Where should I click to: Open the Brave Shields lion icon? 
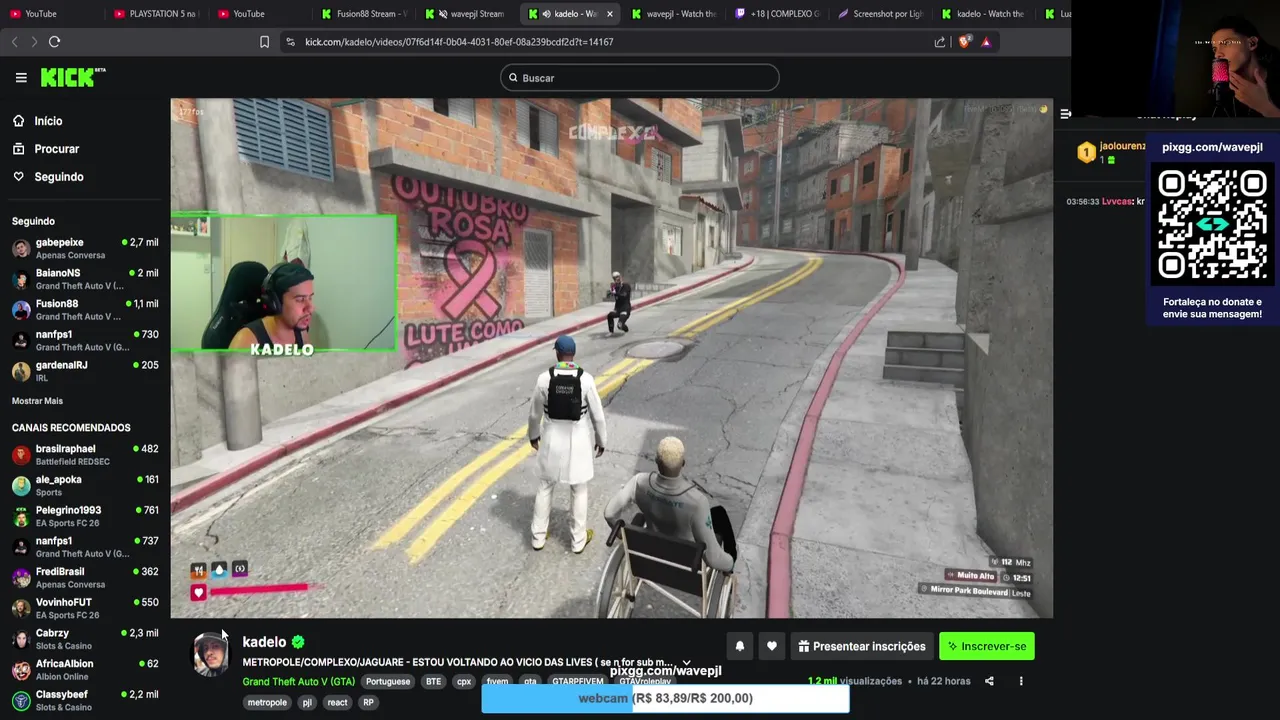[964, 42]
